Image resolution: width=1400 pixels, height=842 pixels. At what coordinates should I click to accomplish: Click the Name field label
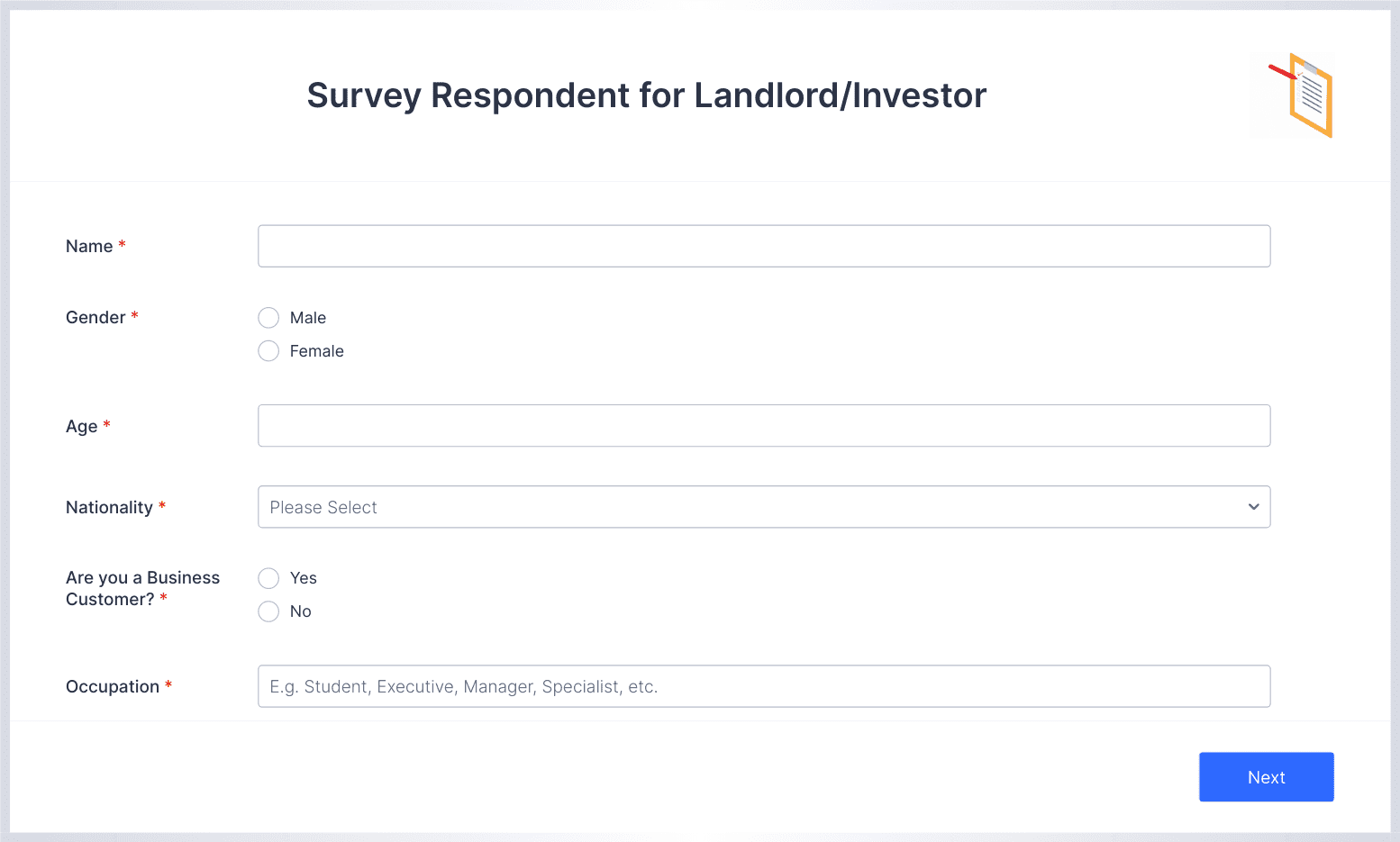point(89,247)
